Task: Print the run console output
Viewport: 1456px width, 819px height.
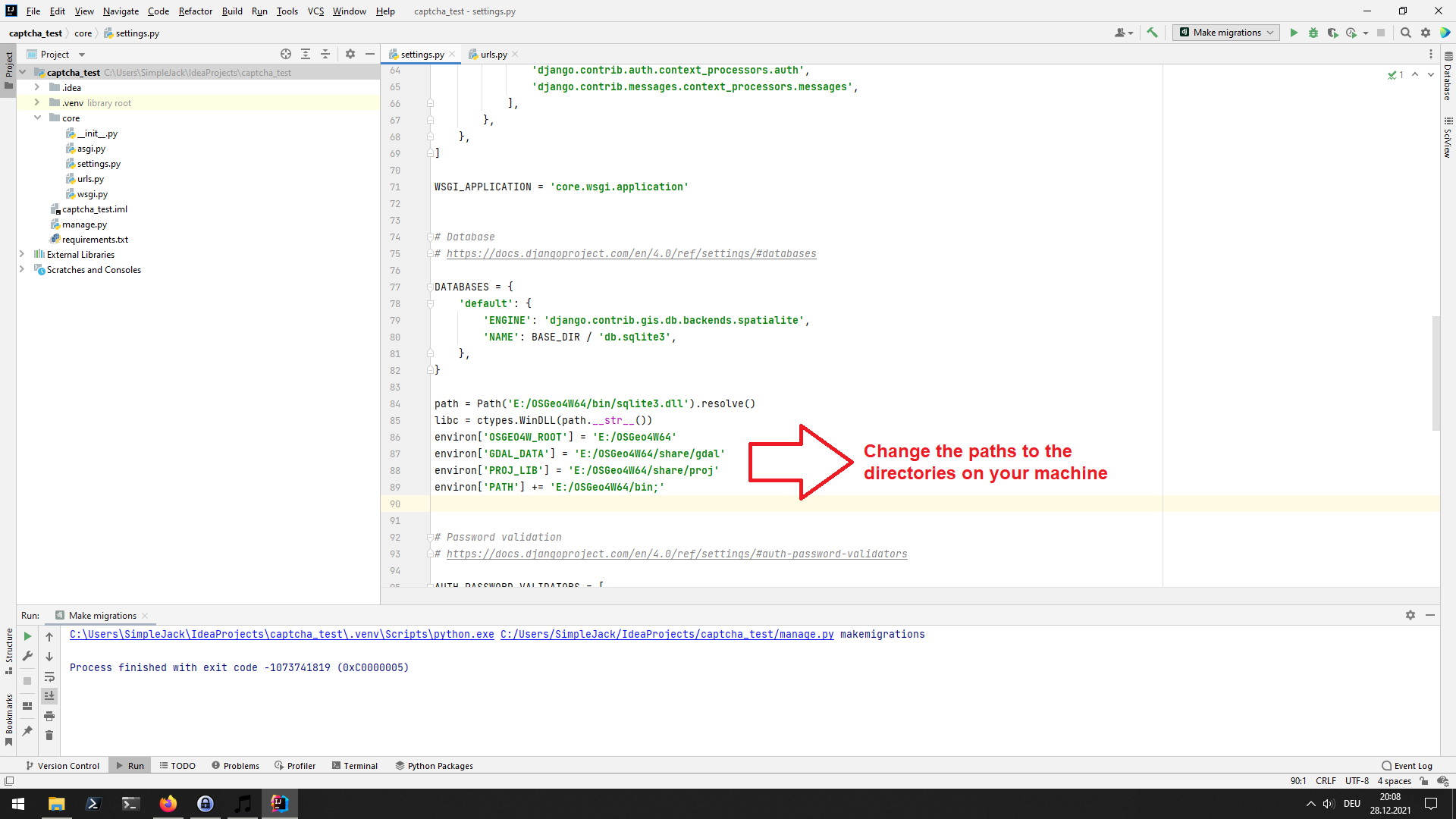Action: [49, 716]
